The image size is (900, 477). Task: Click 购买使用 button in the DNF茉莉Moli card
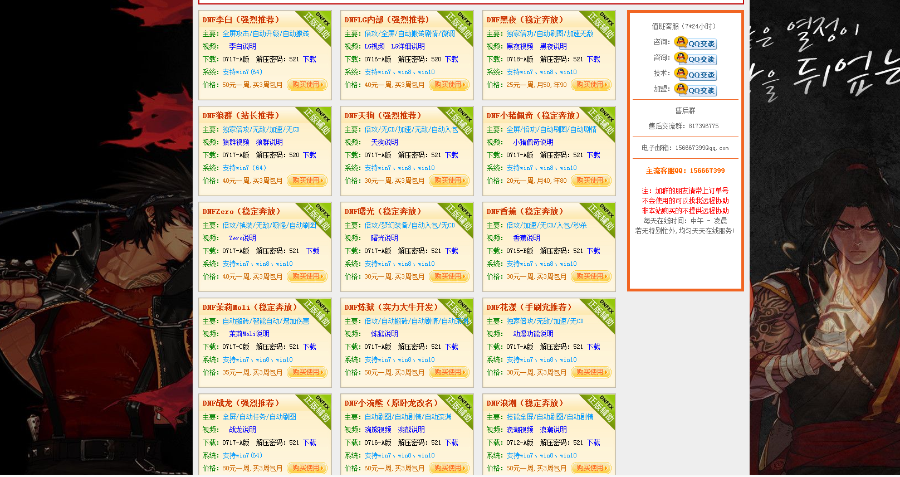pos(307,373)
